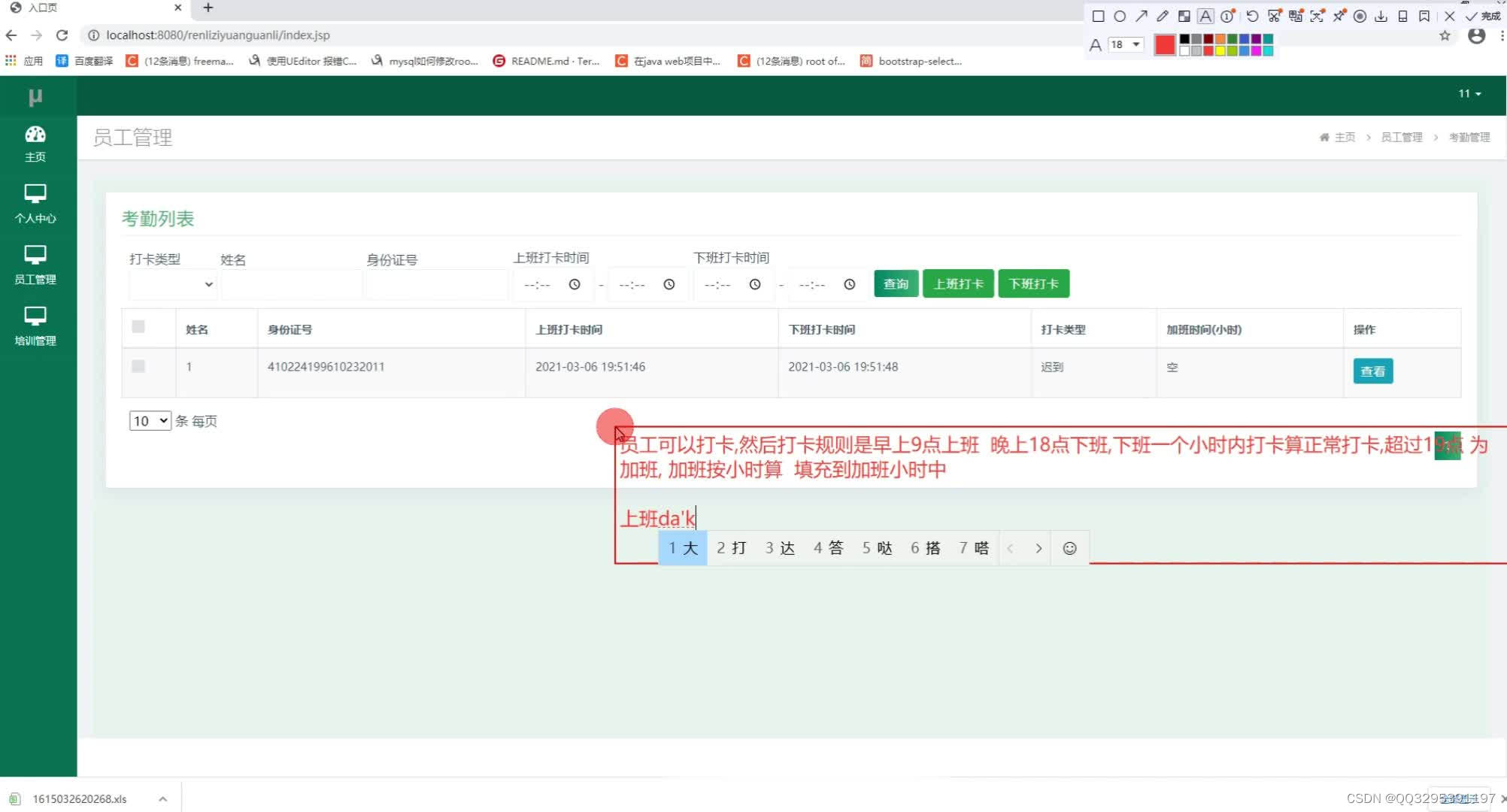The height and width of the screenshot is (812, 1507).
Task: Save the screenshot with download icon
Action: [x=1381, y=17]
